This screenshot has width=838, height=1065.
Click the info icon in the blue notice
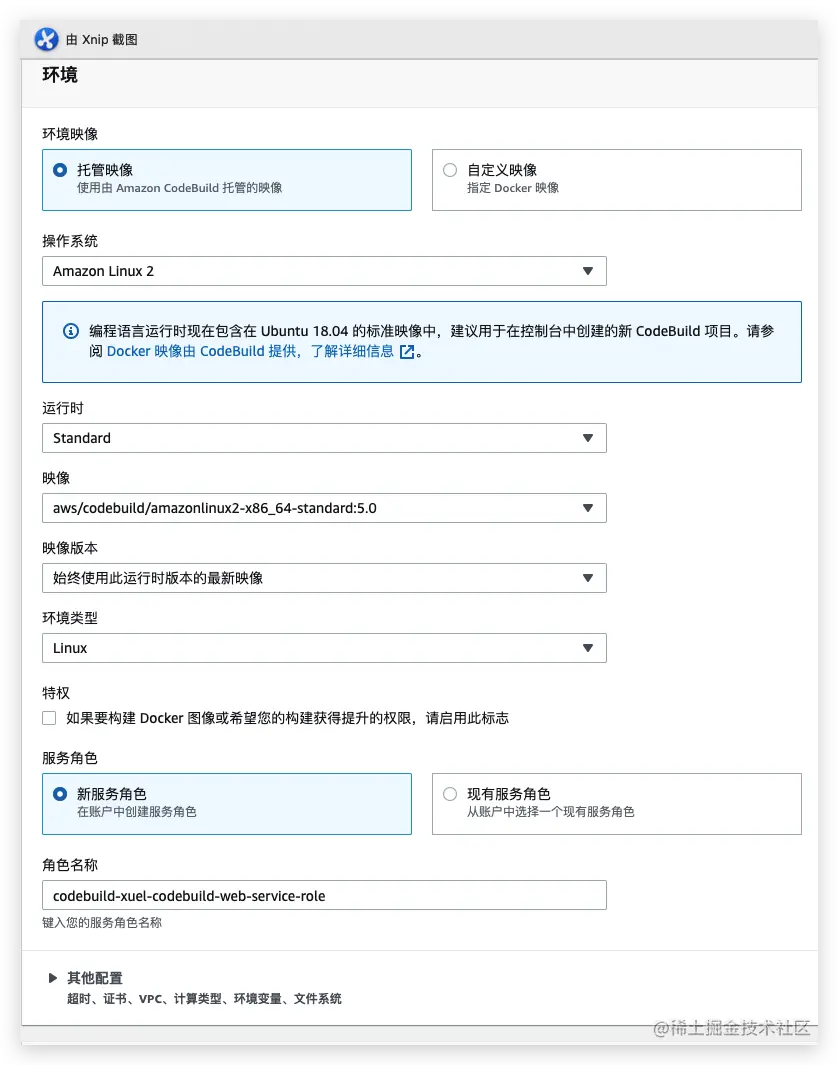click(71, 331)
